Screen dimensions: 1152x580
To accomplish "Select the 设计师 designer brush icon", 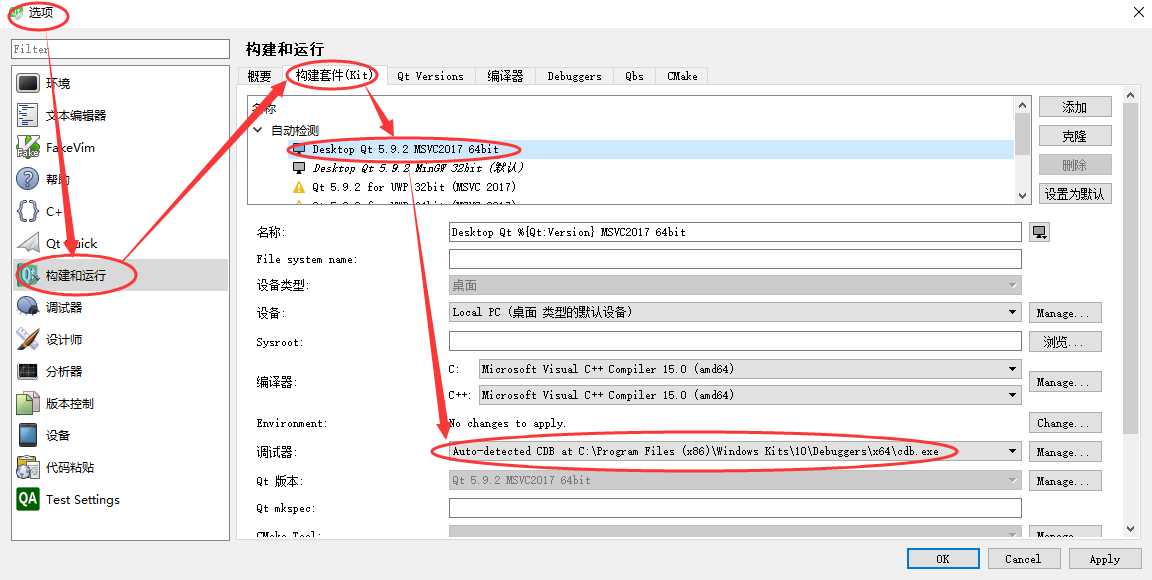I will click(x=28, y=339).
